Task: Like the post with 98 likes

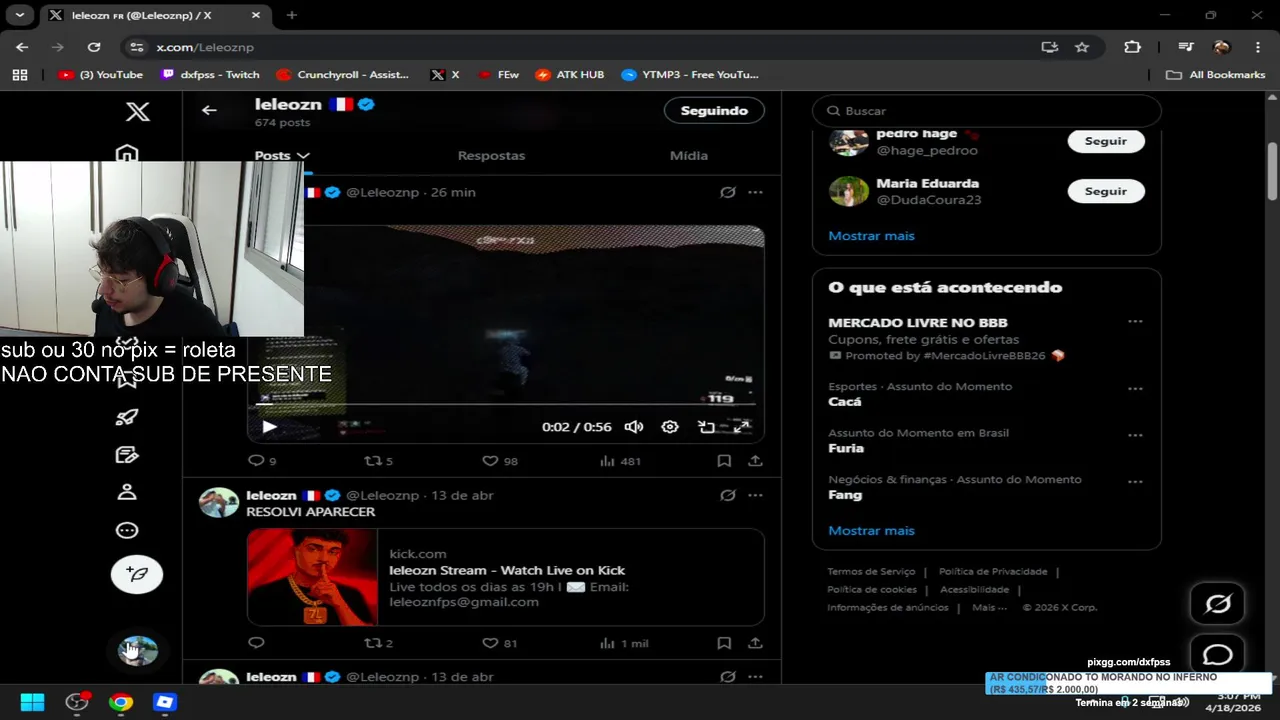Action: coord(490,461)
